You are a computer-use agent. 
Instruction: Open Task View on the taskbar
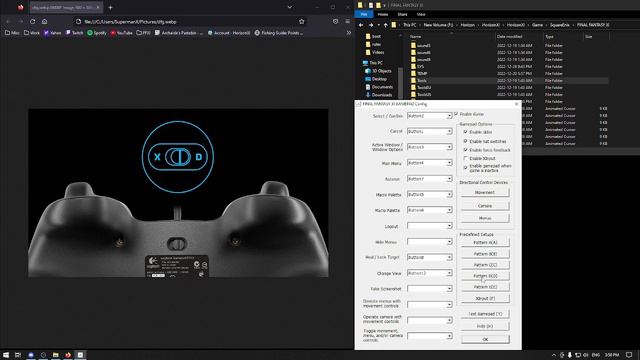click(18, 355)
